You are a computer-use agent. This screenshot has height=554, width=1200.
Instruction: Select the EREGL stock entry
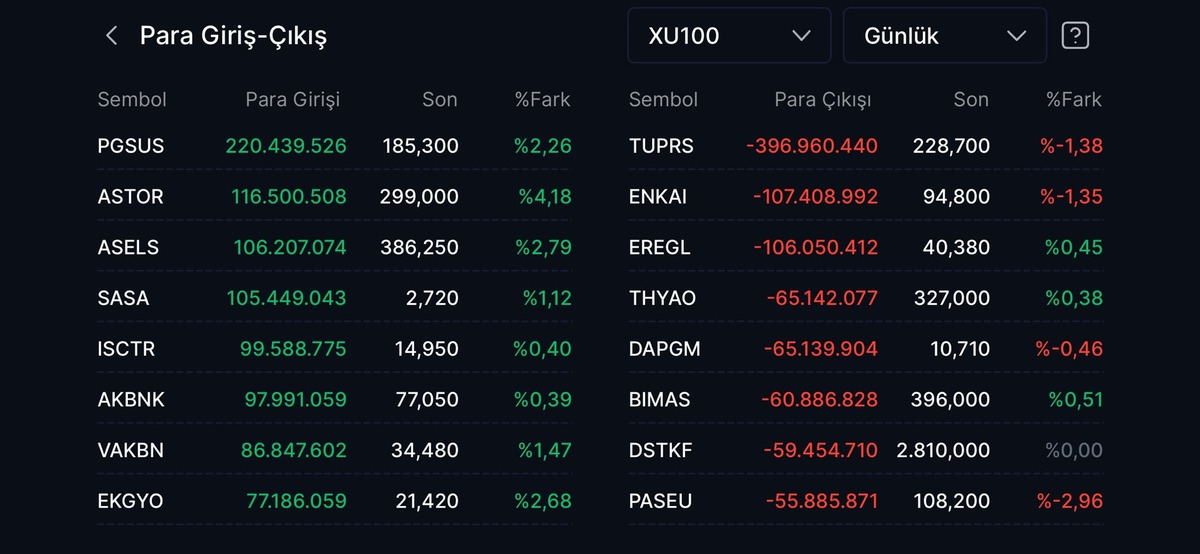coord(866,247)
